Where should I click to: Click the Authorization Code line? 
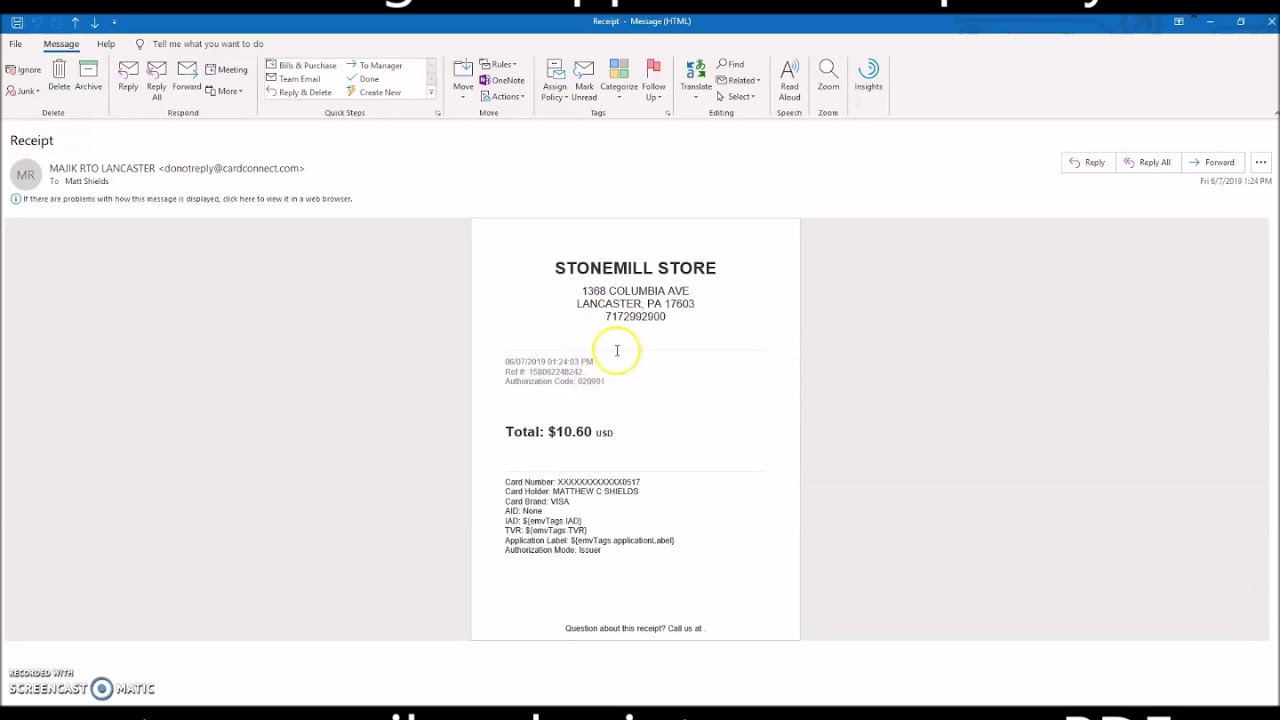(x=554, y=381)
